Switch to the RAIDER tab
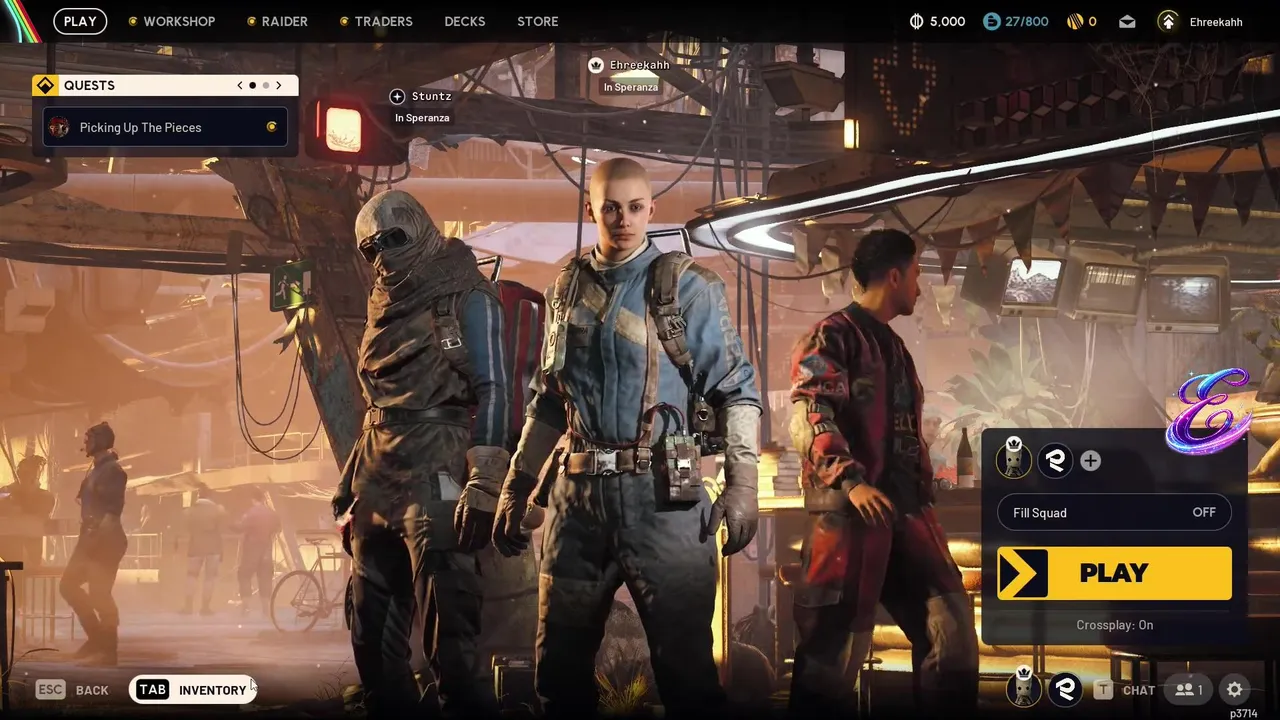 tap(285, 21)
